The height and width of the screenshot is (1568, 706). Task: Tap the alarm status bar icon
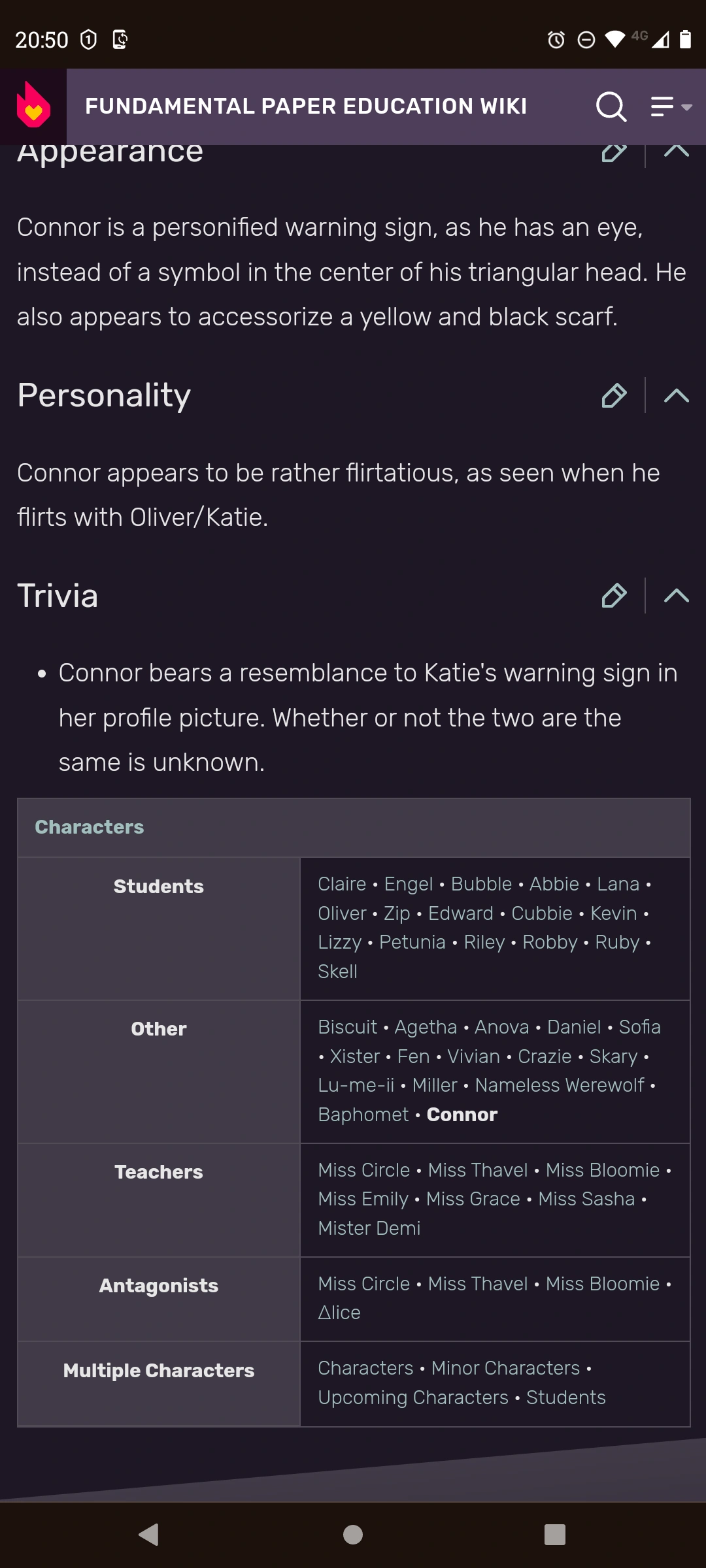click(x=556, y=40)
